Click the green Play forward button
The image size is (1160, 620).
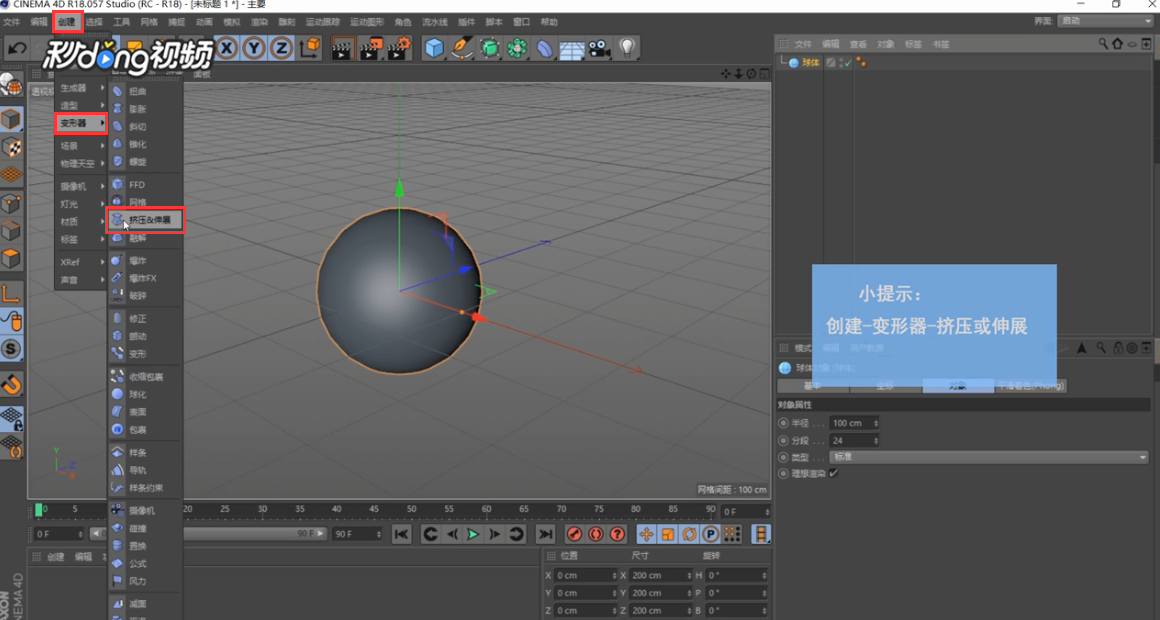coord(473,534)
